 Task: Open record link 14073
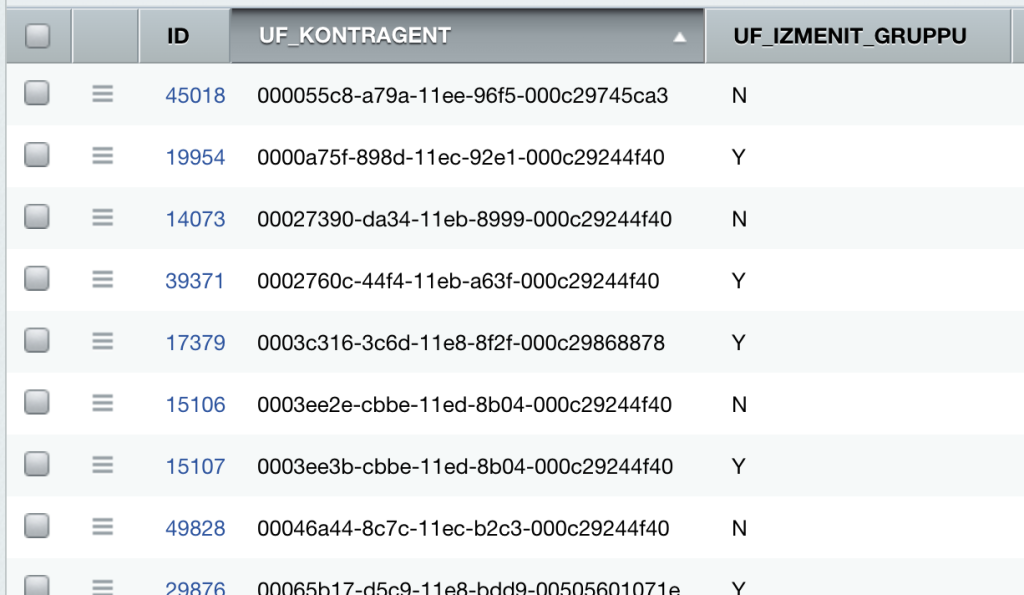195,220
